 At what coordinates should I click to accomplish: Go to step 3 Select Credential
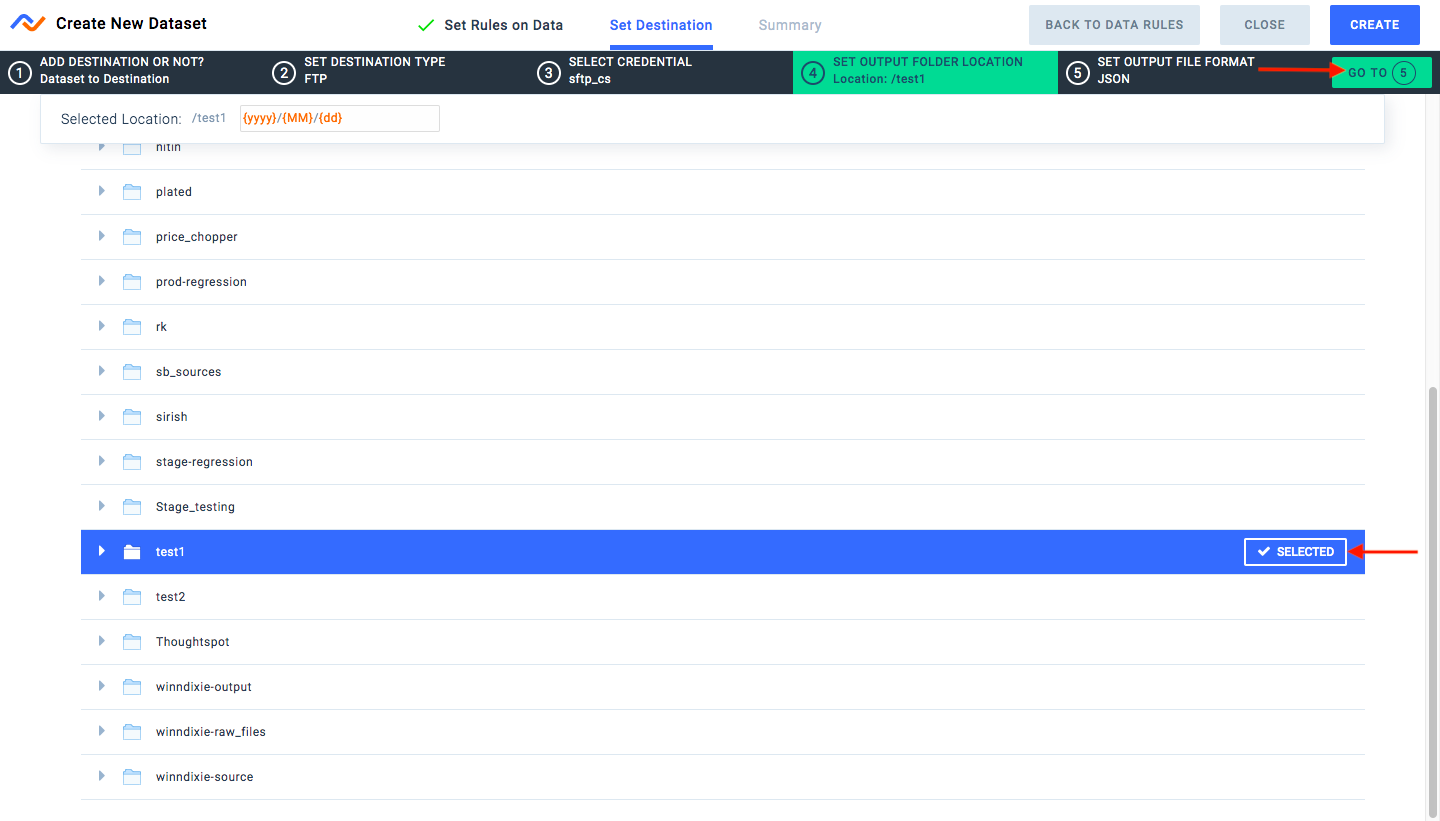pos(661,72)
